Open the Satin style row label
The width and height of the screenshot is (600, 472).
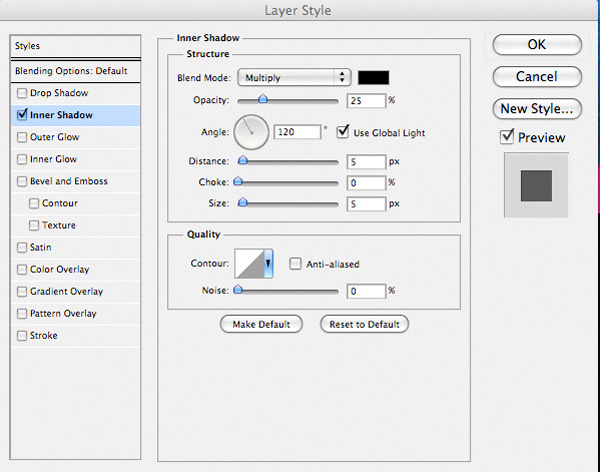(x=41, y=247)
